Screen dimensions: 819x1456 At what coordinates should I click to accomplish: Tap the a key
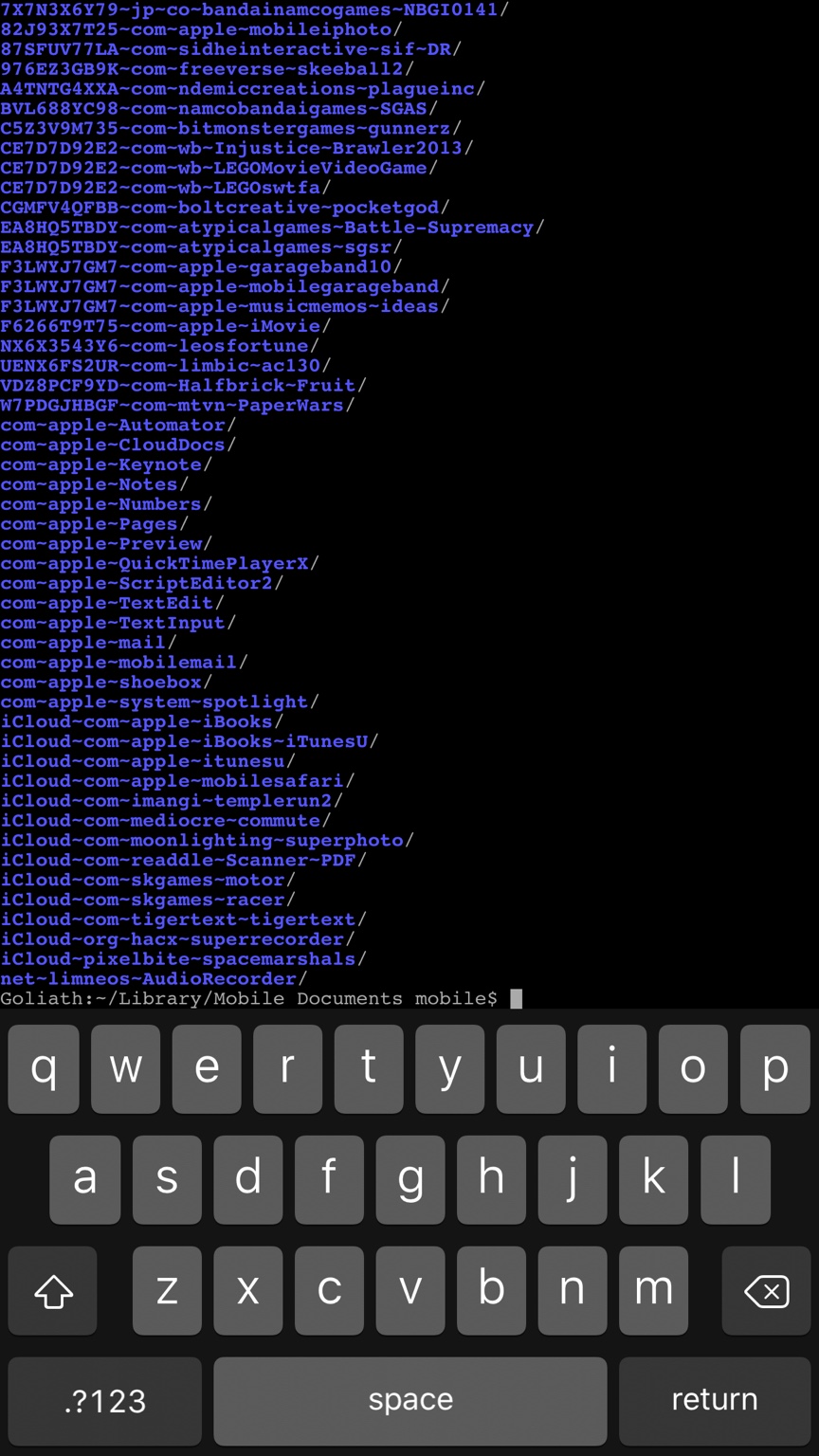(x=84, y=1179)
